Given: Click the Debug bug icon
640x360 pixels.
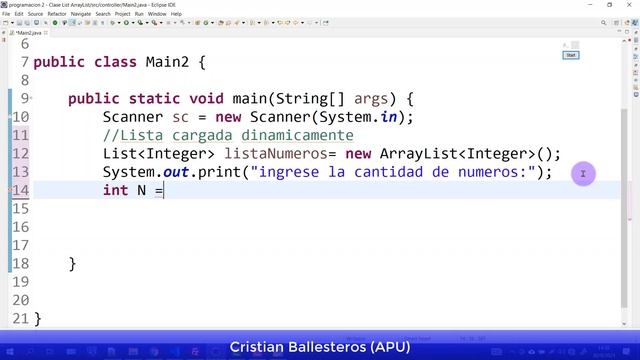Looking at the screenshot, I should coord(112,23).
